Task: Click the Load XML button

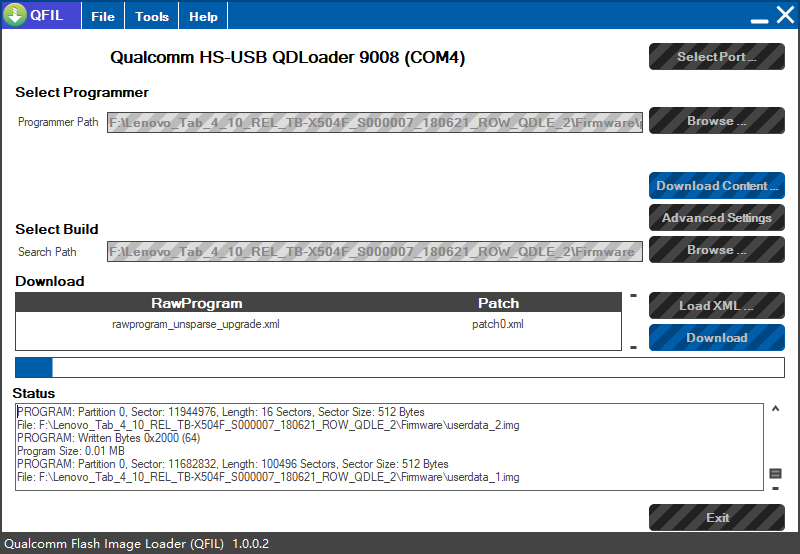Action: click(x=716, y=306)
